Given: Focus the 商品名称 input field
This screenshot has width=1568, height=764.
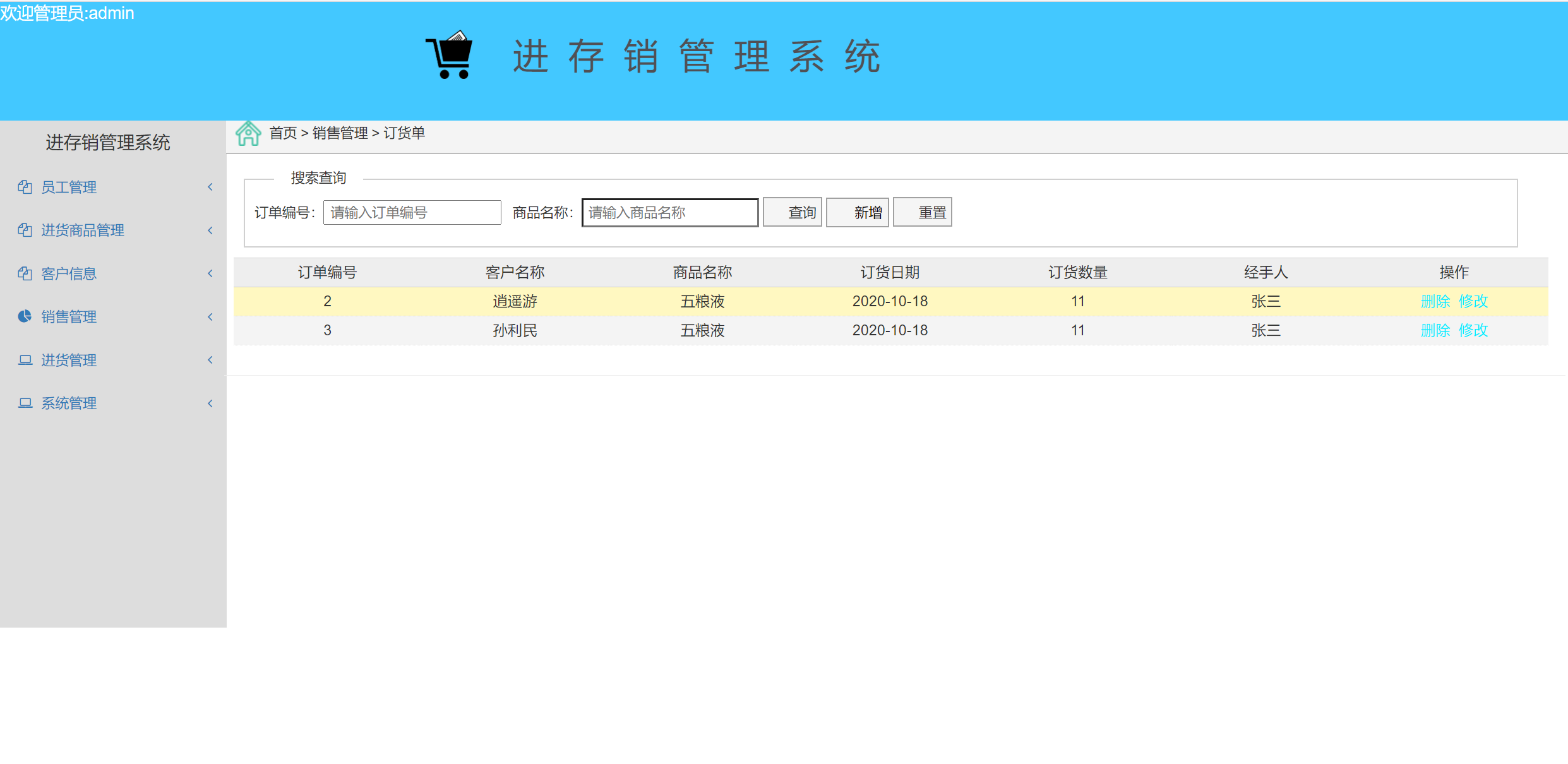Looking at the screenshot, I should (670, 212).
